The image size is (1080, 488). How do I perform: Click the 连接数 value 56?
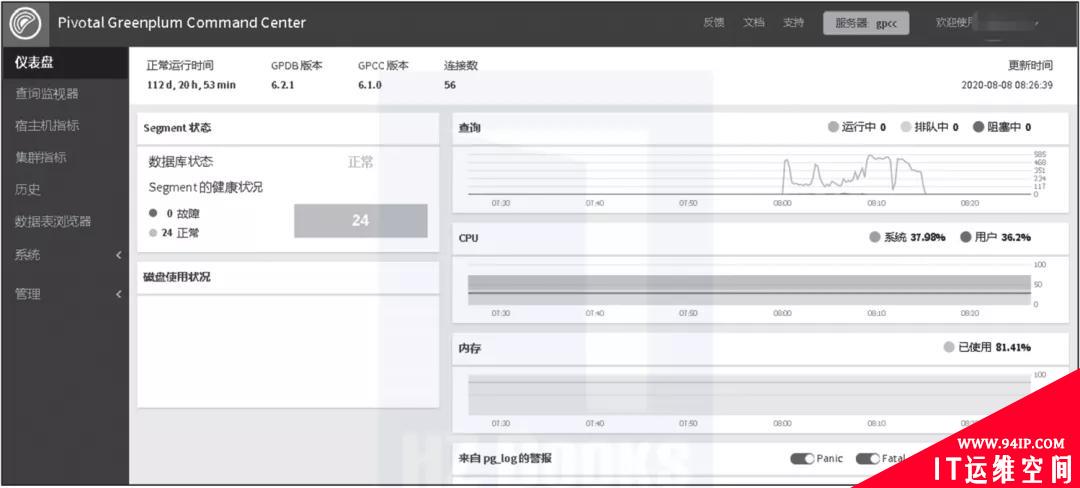450,85
